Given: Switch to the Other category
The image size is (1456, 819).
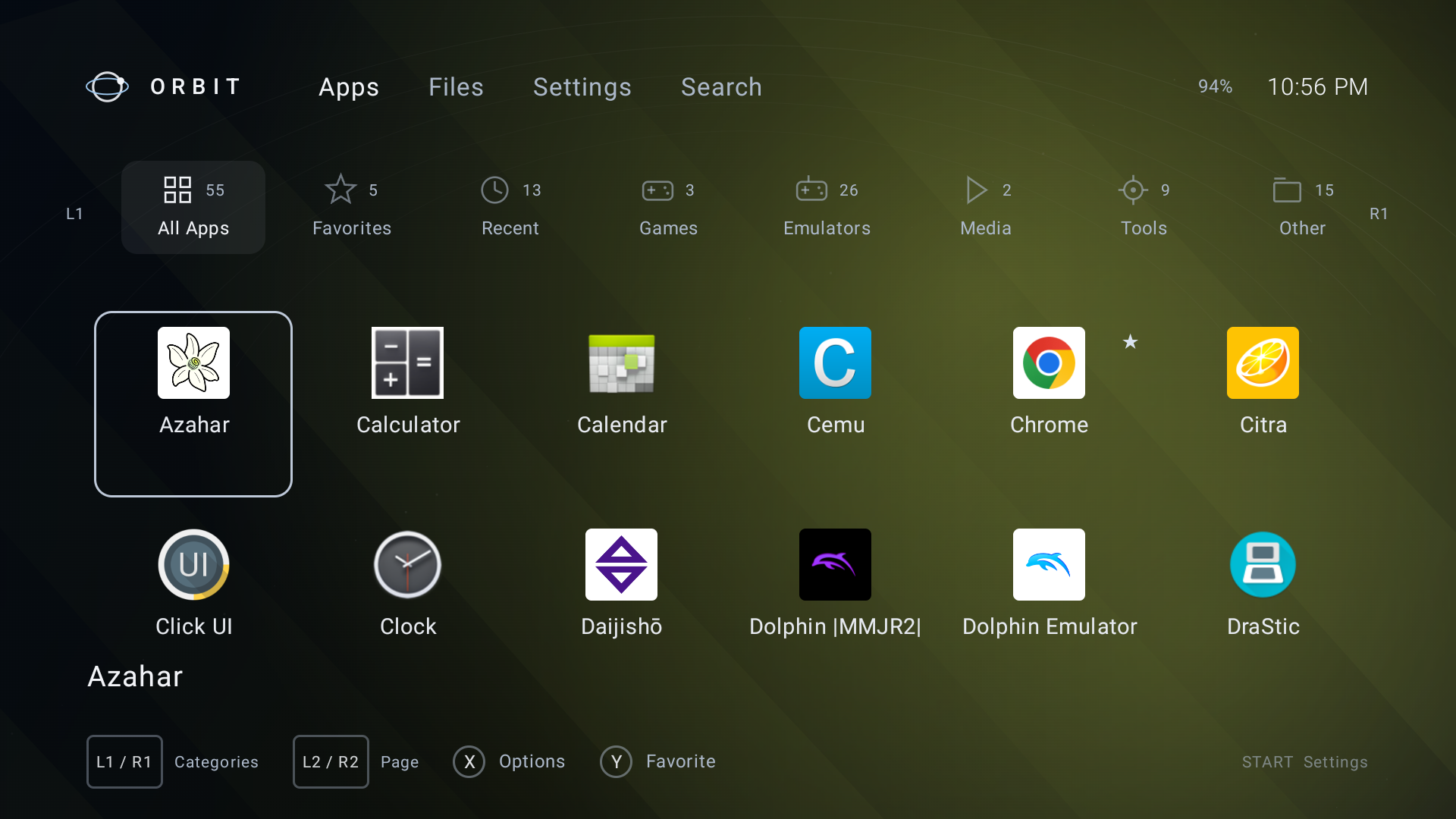Looking at the screenshot, I should click(x=1302, y=207).
